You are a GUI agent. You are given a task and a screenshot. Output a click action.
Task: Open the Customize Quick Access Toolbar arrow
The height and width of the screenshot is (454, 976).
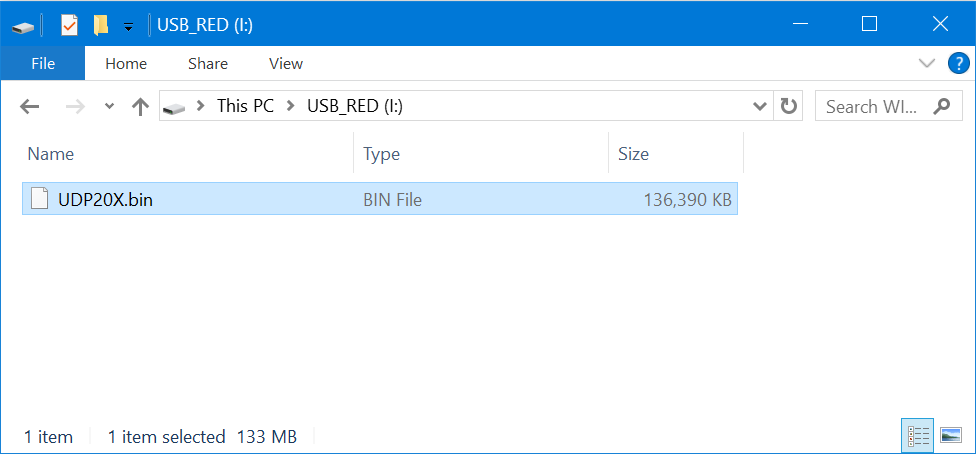pos(128,26)
